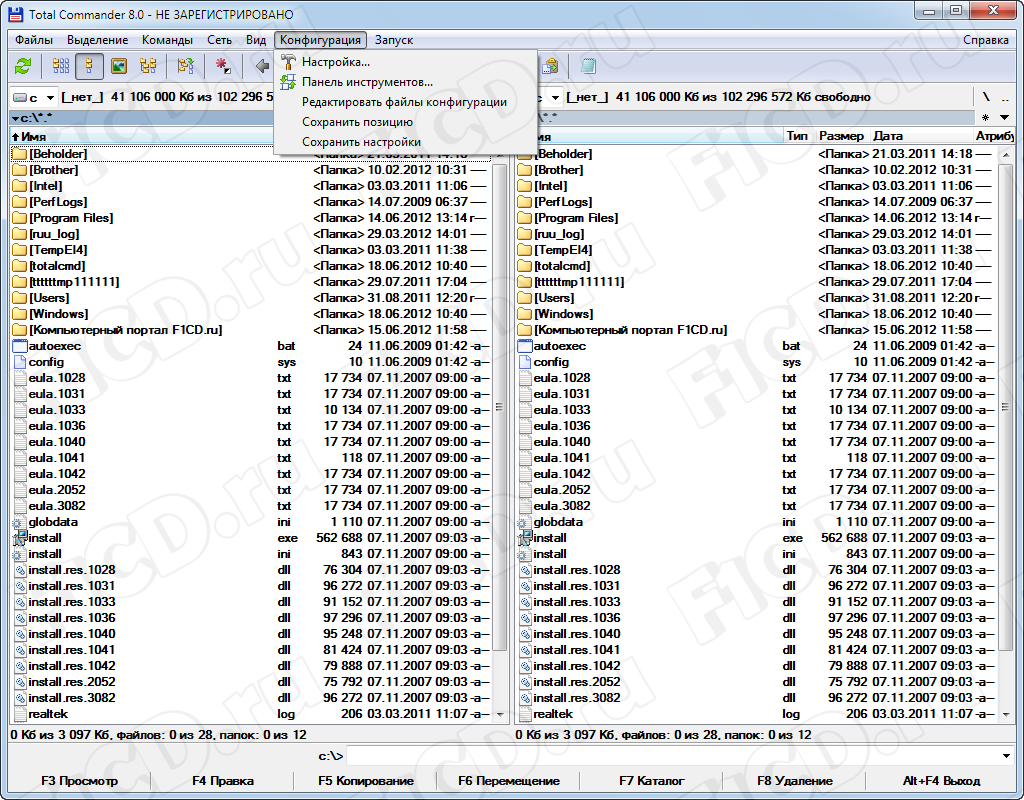Click folder icon of [Program Files] in left panel
The height and width of the screenshot is (800, 1024).
pos(20,218)
